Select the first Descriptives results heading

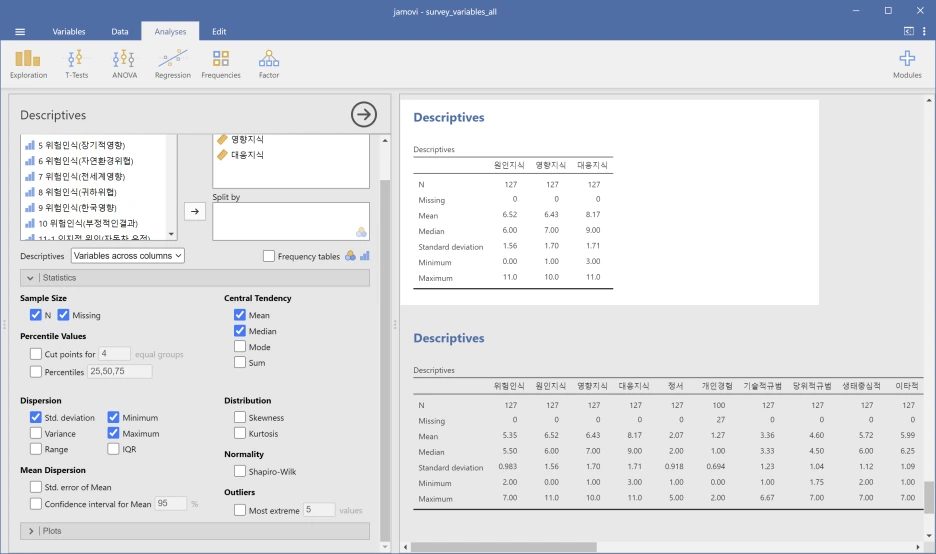point(448,117)
